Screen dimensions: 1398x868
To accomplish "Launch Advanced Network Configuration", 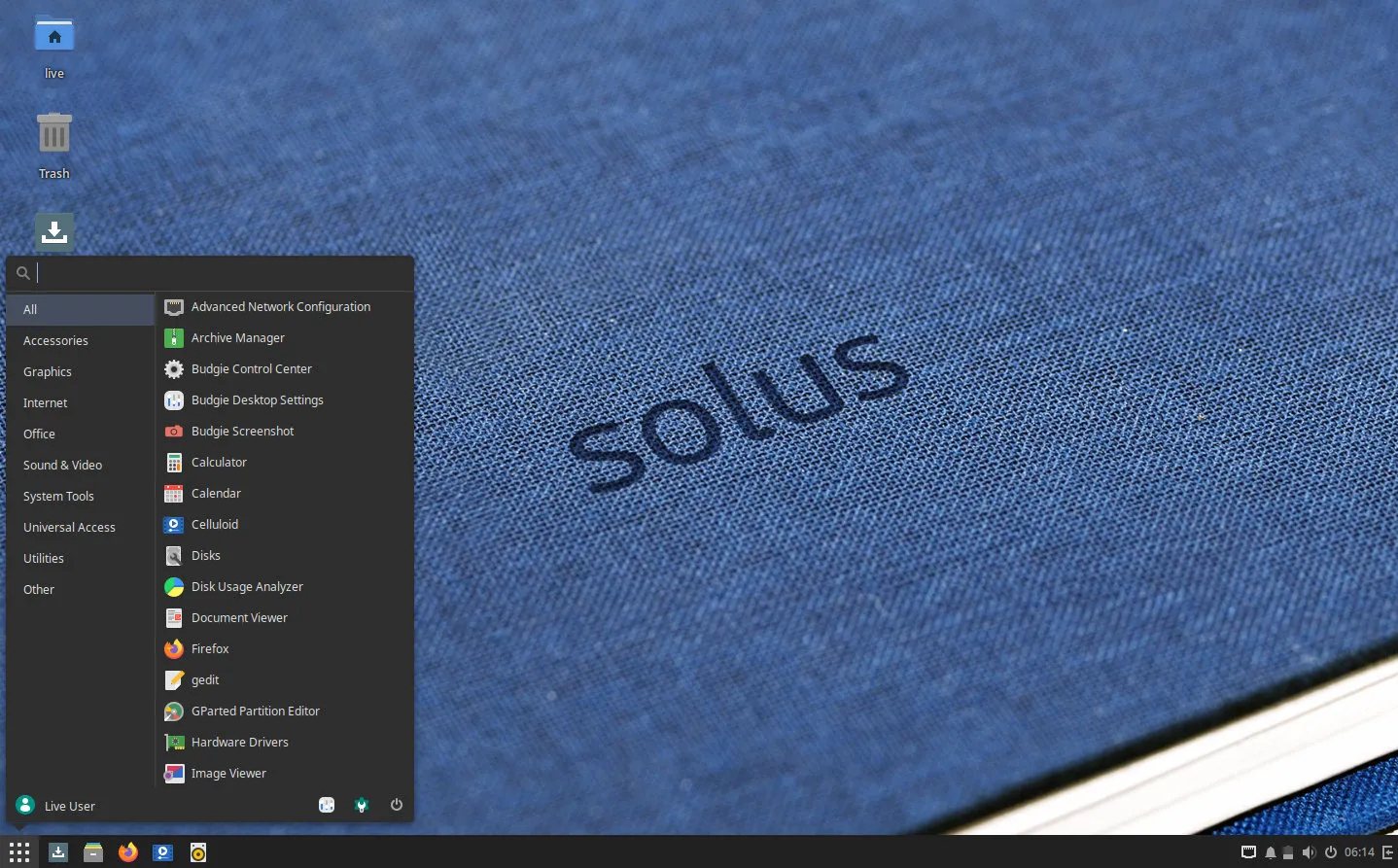I will 284,307.
